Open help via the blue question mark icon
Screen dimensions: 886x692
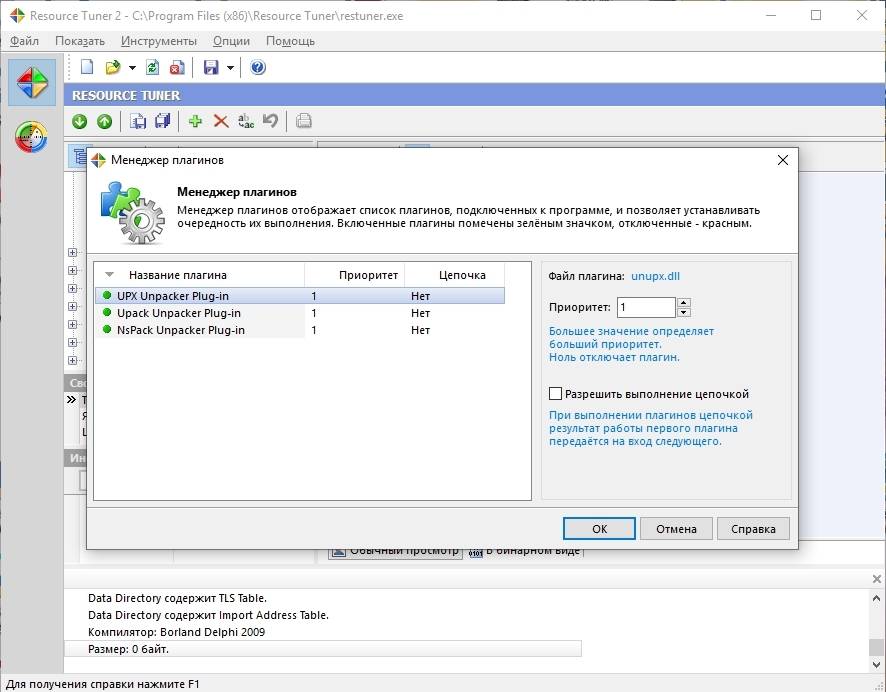(258, 67)
